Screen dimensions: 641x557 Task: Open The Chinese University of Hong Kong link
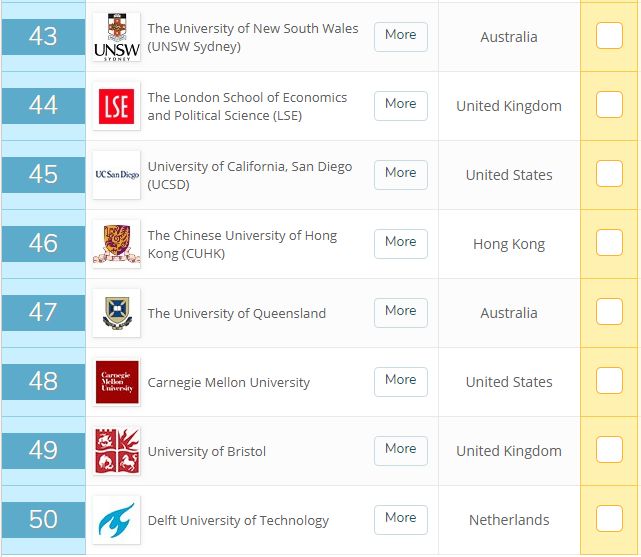pos(242,244)
